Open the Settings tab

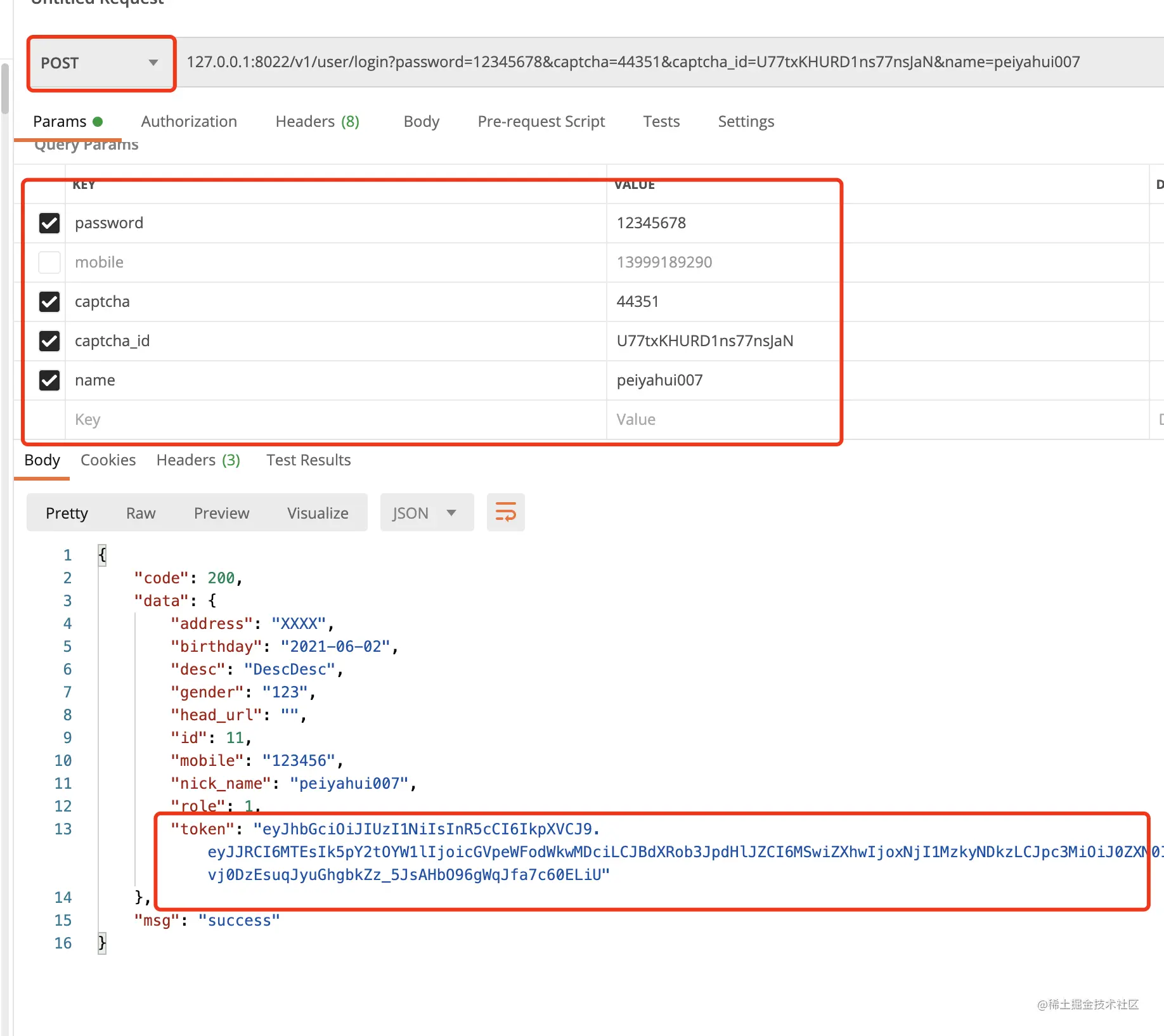(746, 121)
